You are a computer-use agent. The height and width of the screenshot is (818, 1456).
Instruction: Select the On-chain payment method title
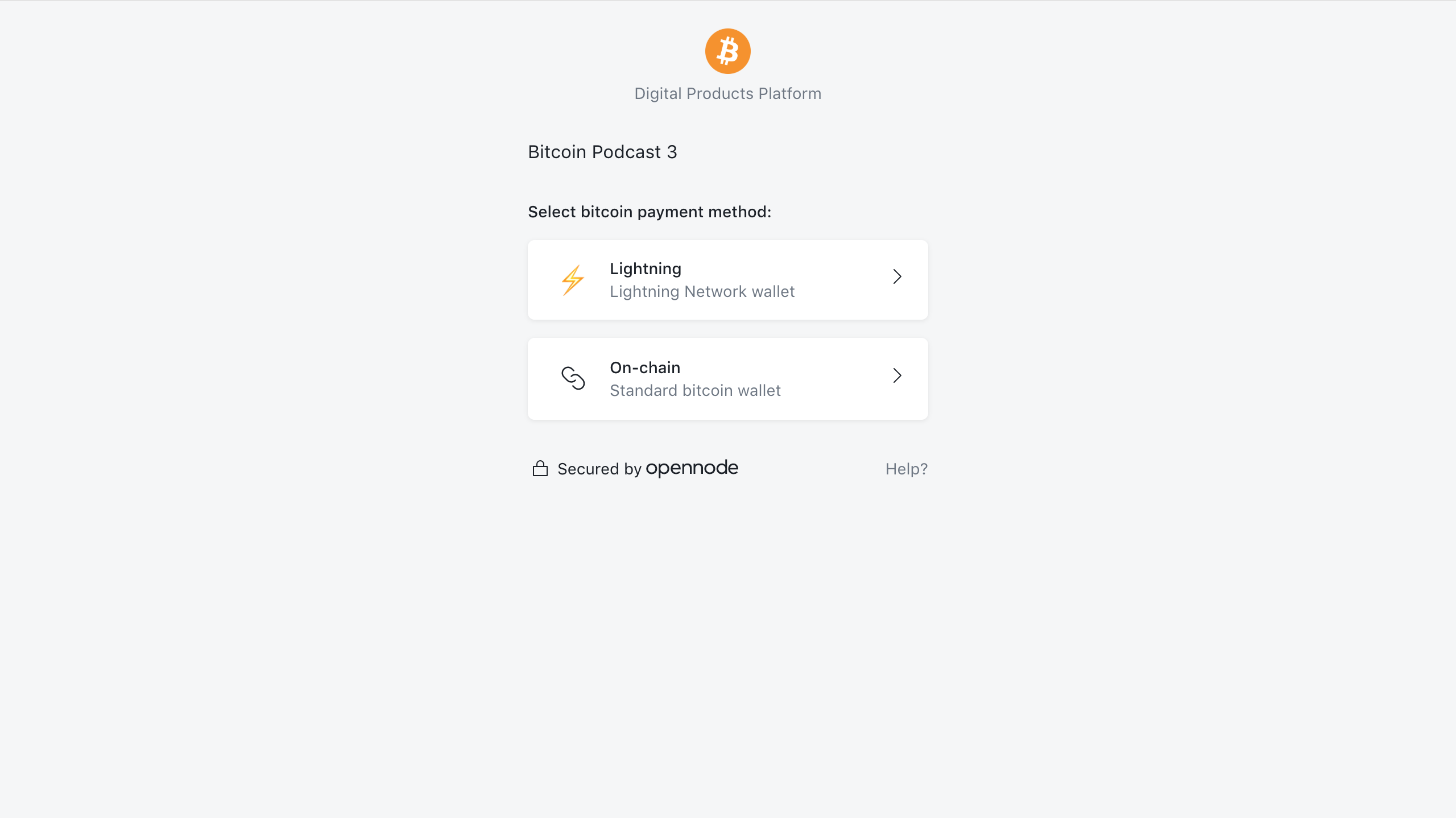click(644, 367)
